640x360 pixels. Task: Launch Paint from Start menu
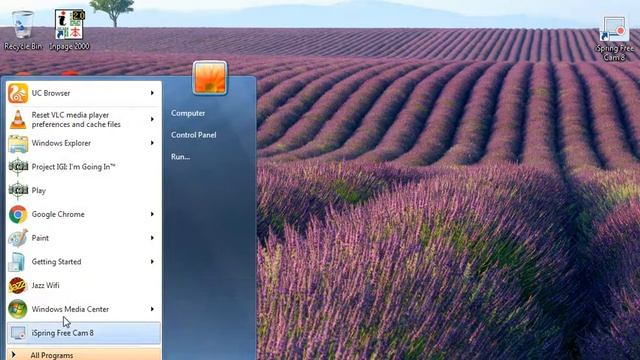tap(84, 238)
